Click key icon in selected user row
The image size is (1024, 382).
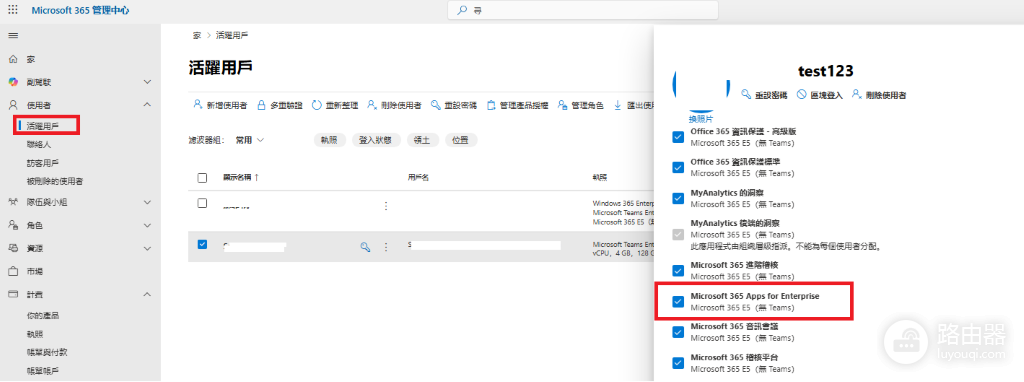coord(366,247)
